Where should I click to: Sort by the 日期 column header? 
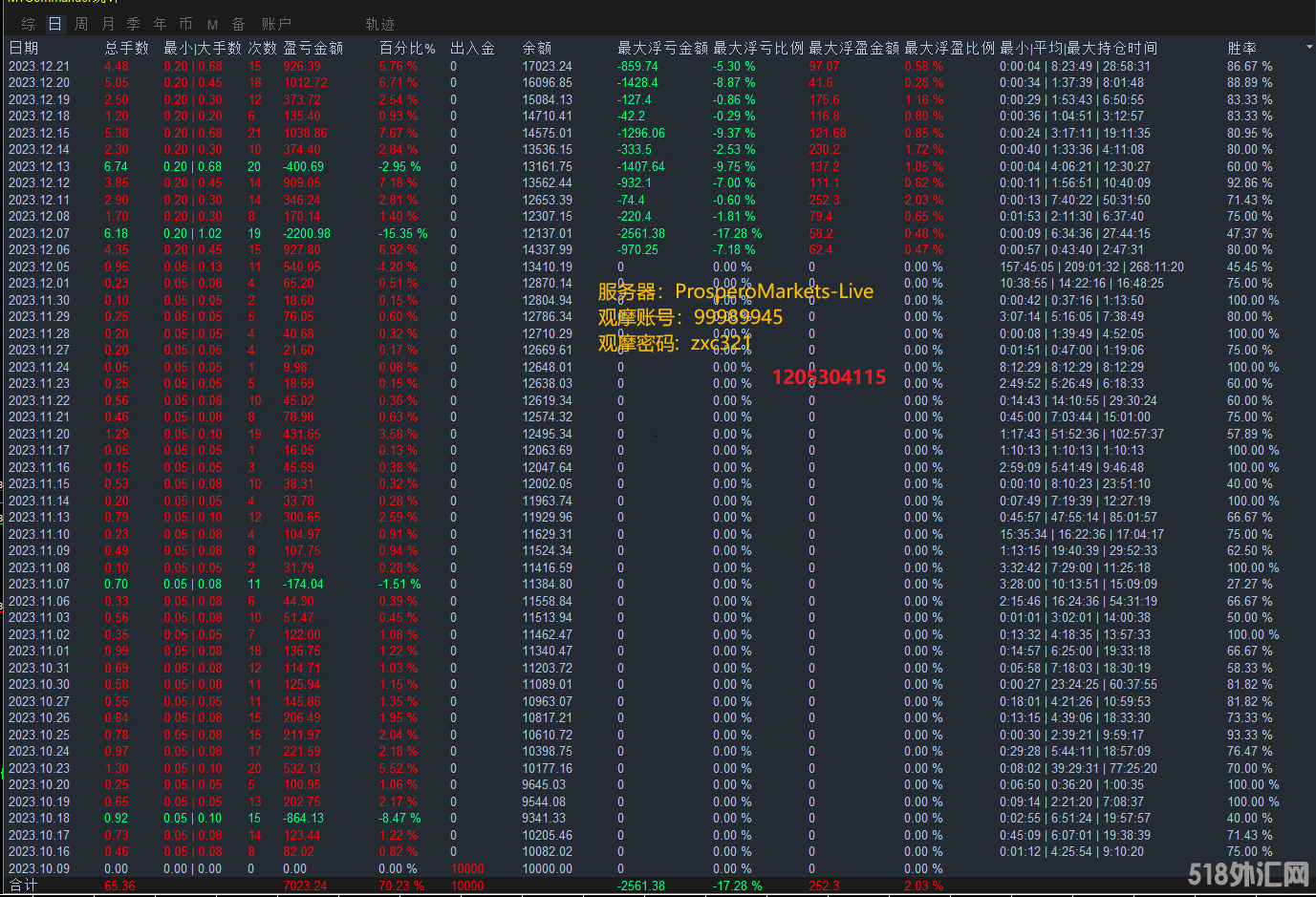[x=24, y=48]
